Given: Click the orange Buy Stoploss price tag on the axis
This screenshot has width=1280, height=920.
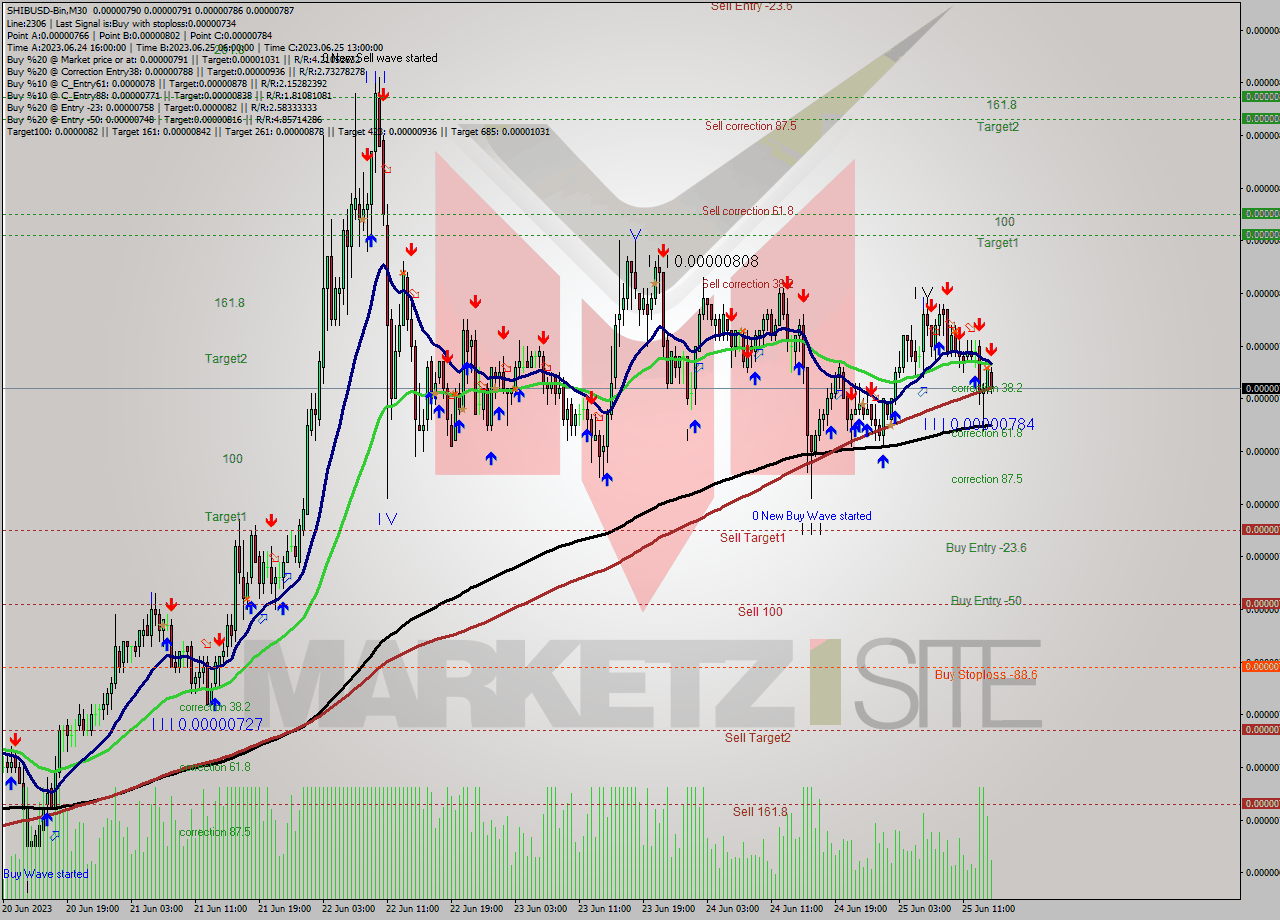Looking at the screenshot, I should coord(1260,666).
